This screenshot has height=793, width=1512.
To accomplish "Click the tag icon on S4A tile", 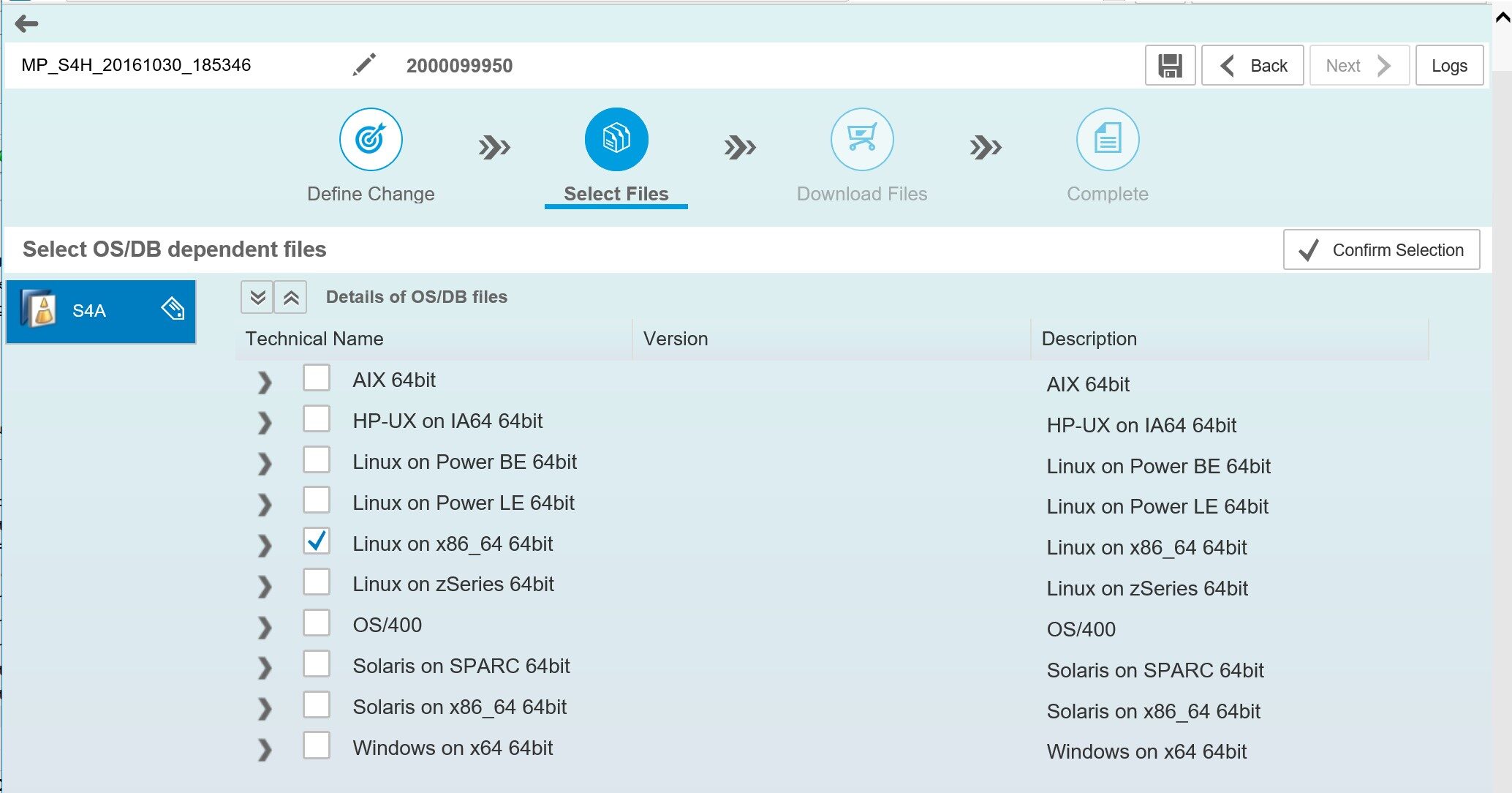I will point(173,309).
